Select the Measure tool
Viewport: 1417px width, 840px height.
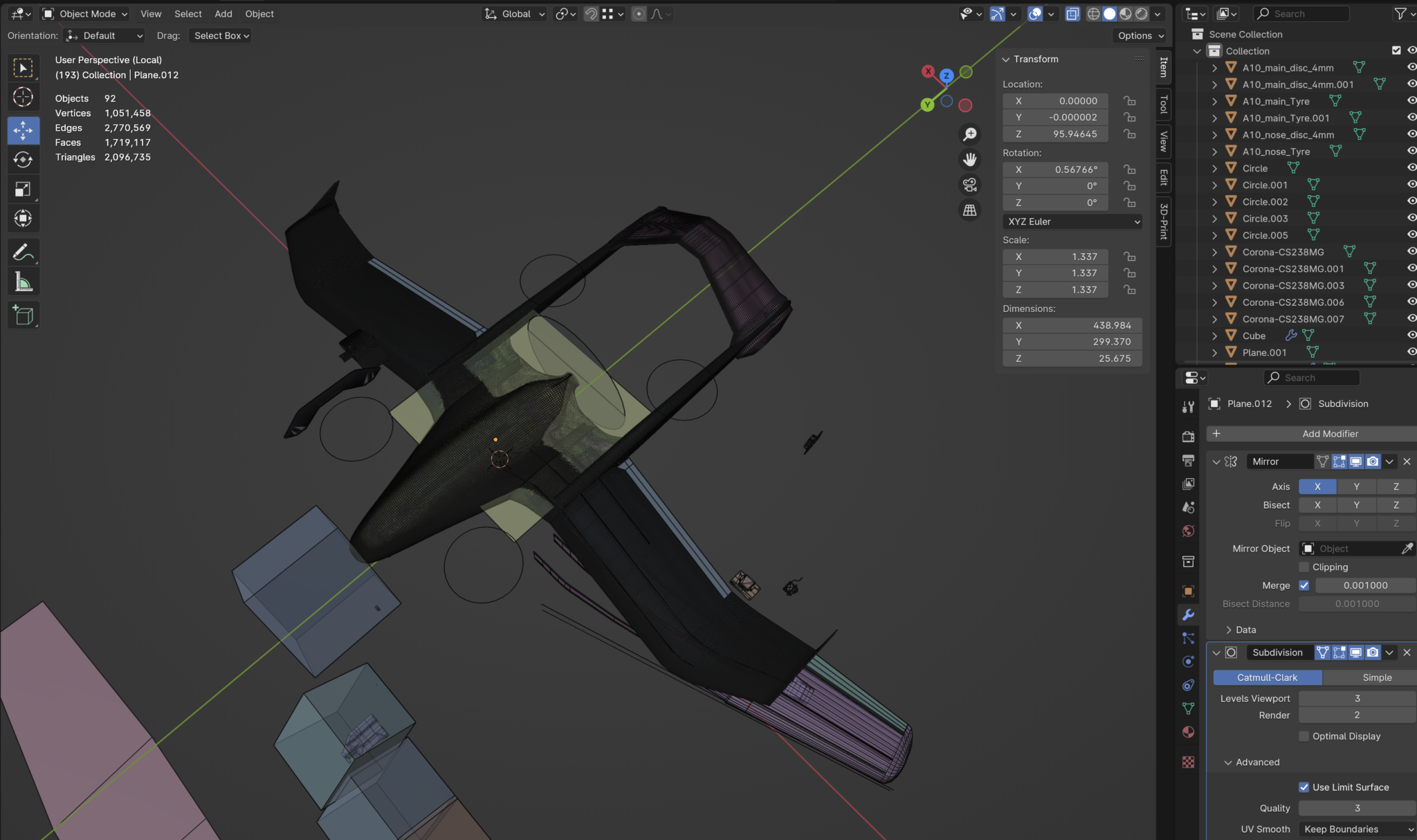[x=23, y=281]
